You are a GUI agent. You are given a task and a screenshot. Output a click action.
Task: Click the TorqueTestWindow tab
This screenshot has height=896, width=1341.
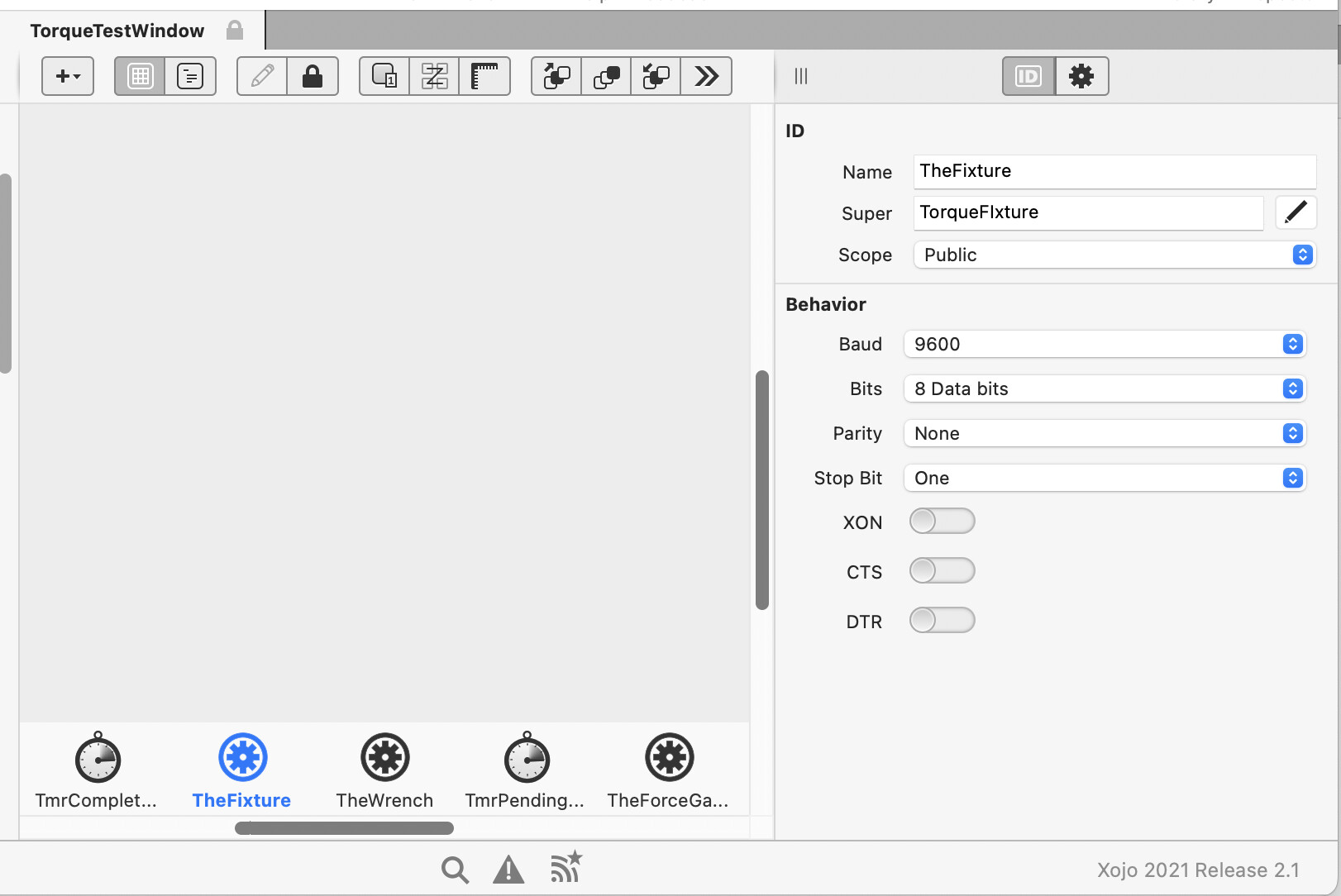[117, 31]
